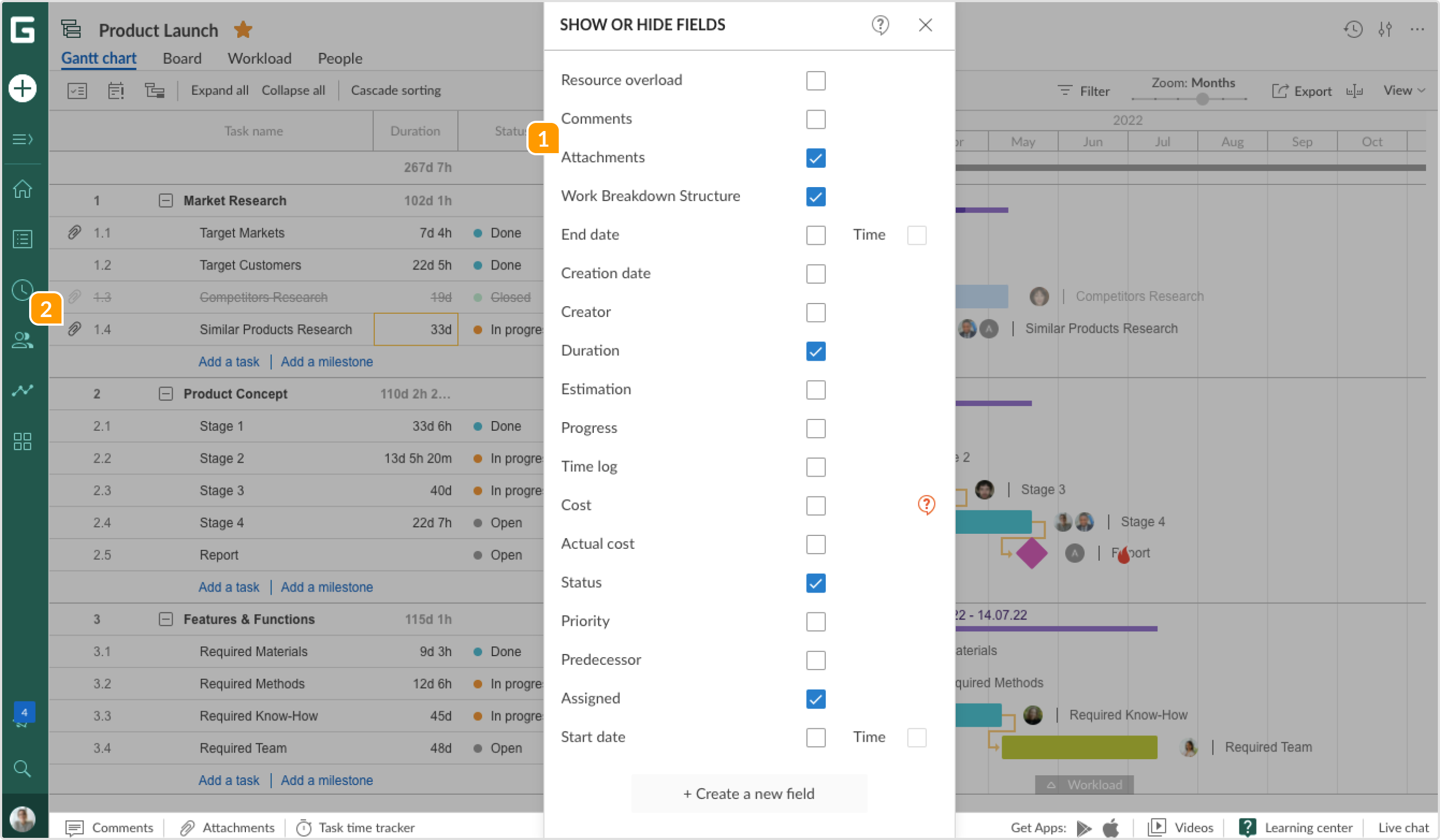Open the Workload tab

pos(259,58)
